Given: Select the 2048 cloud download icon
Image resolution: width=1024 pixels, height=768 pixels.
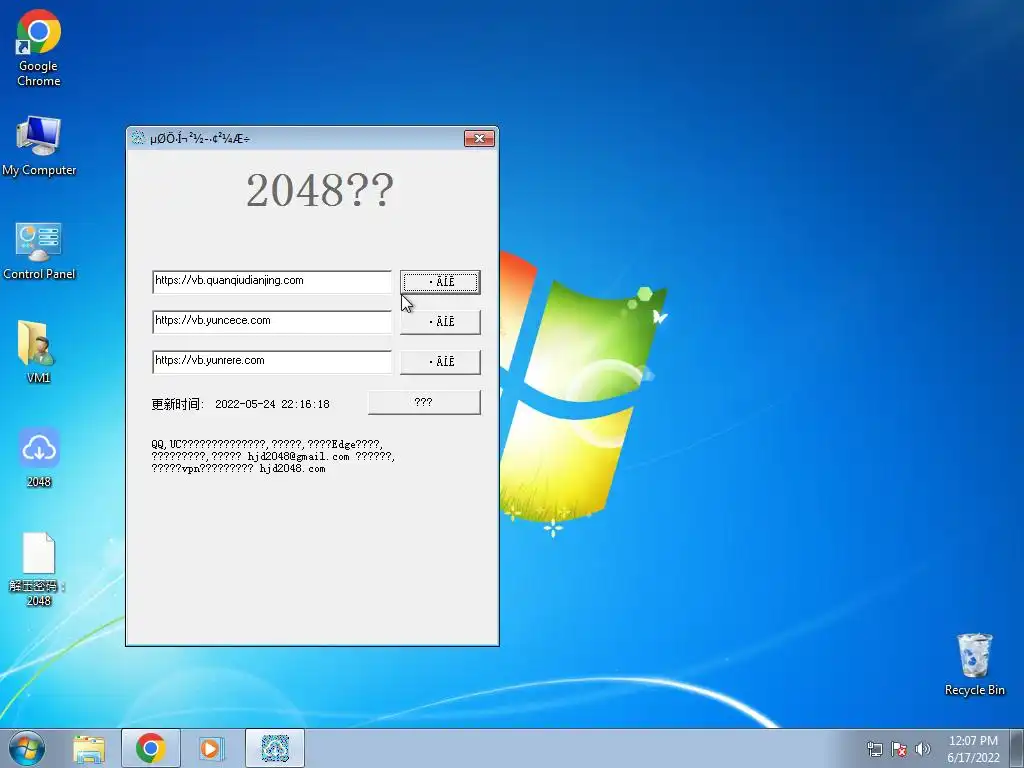Looking at the screenshot, I should [x=39, y=457].
